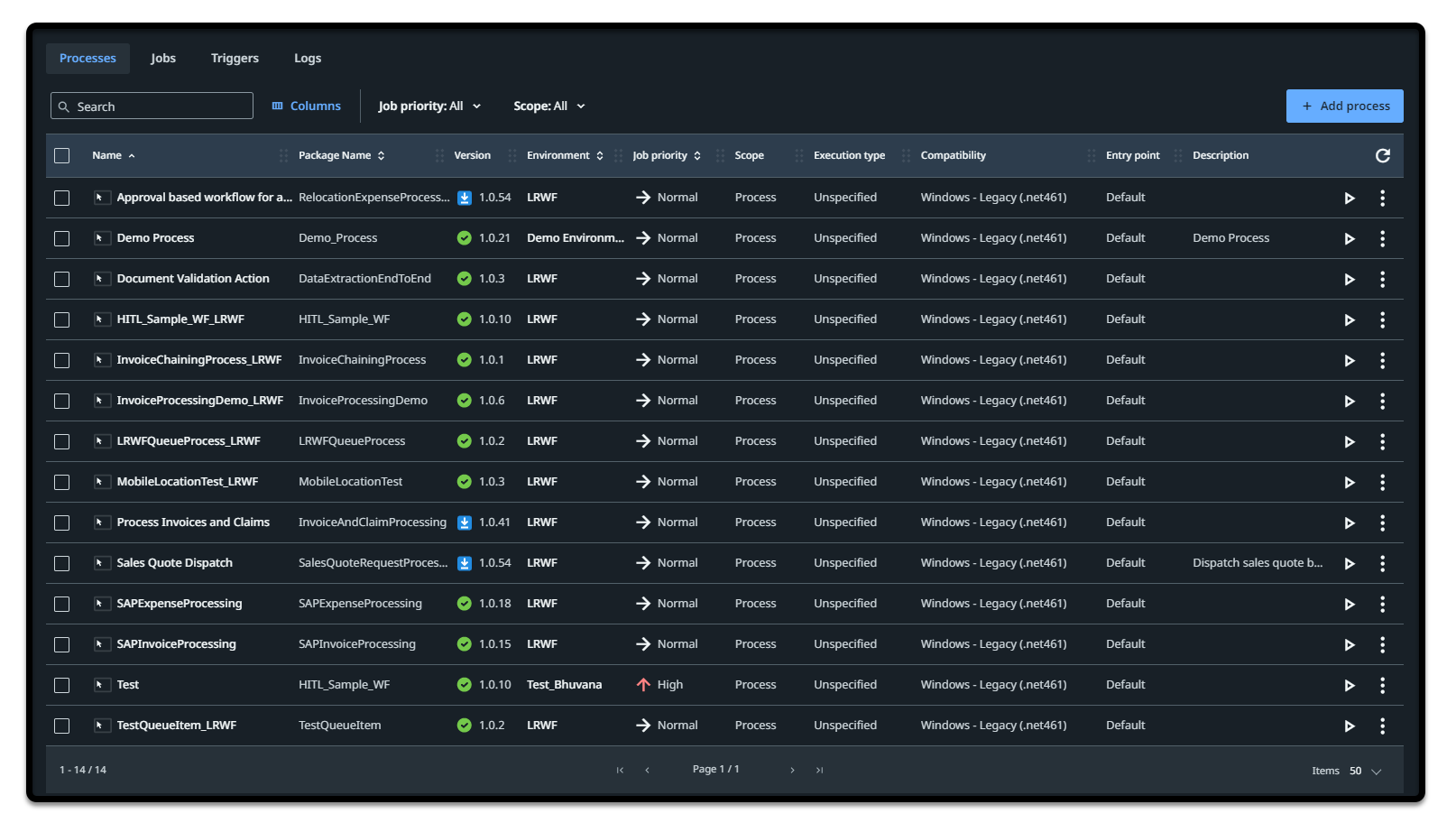Check the Approval based workflow row
The image size is (1456, 823).
62,199
